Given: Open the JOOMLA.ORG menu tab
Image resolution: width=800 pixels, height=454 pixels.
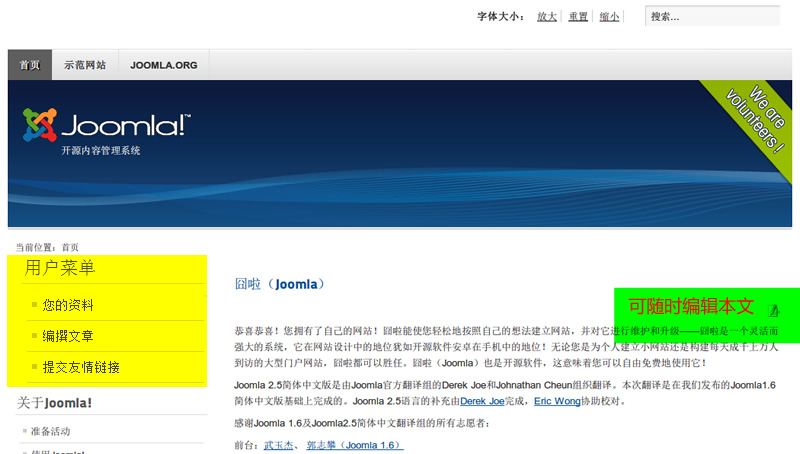Looking at the screenshot, I should coord(163,65).
